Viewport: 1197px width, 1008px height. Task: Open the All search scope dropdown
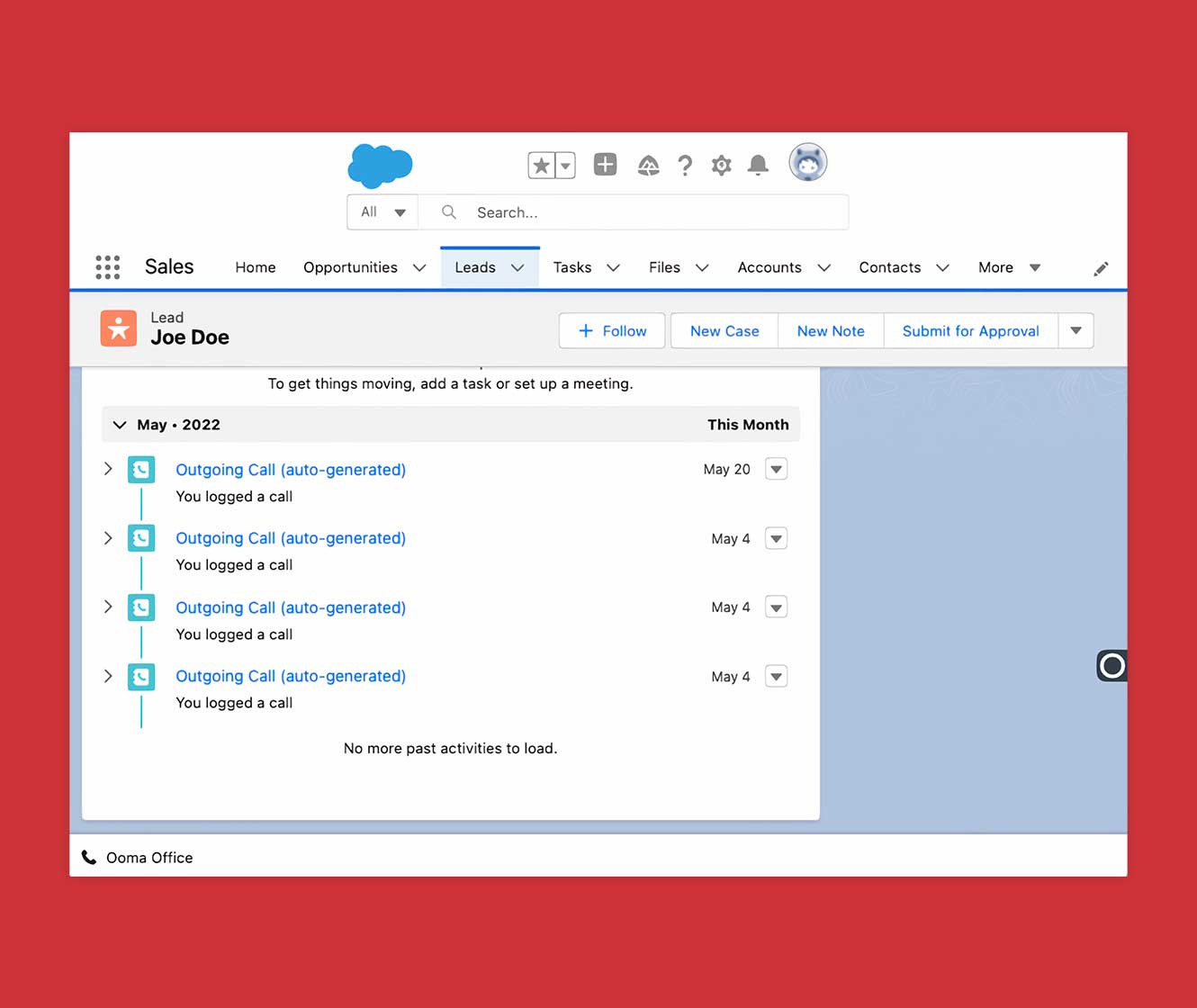coord(382,212)
